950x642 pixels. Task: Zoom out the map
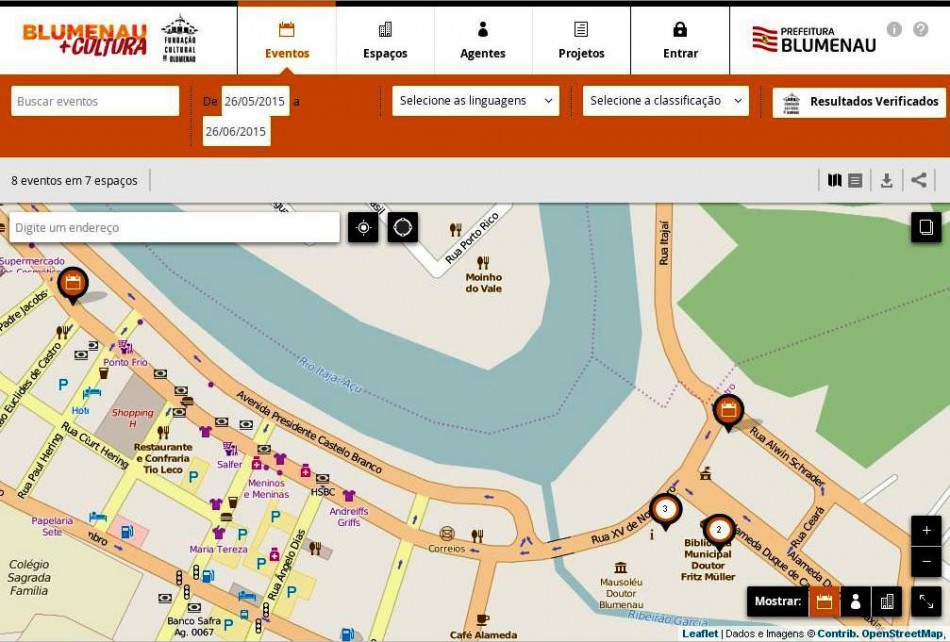click(926, 561)
